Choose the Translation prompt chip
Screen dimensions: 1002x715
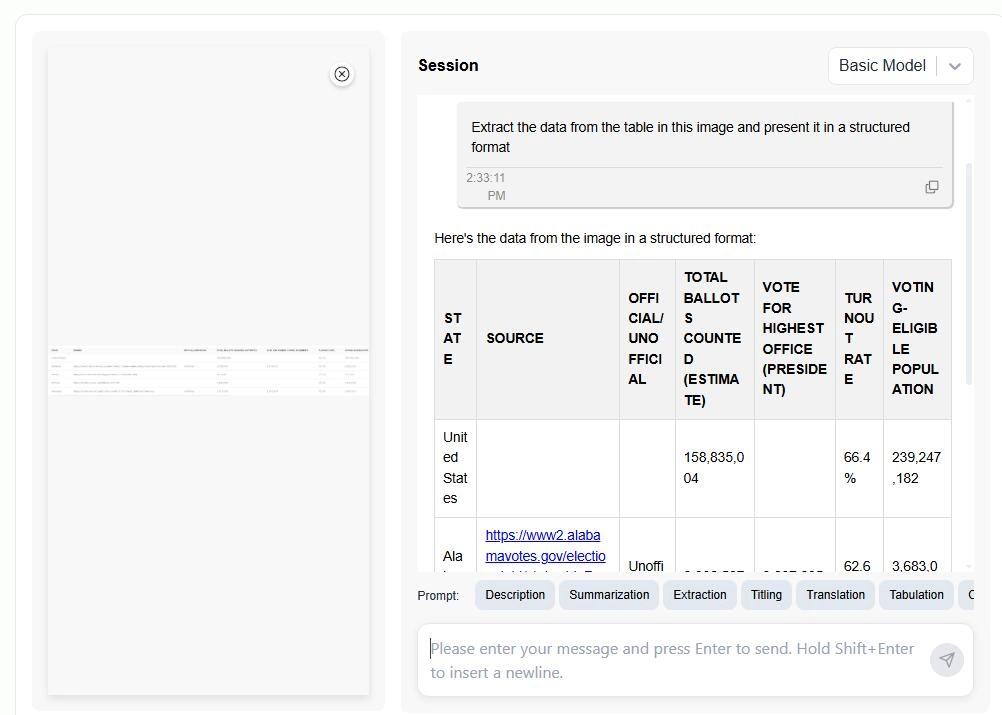click(x=835, y=595)
